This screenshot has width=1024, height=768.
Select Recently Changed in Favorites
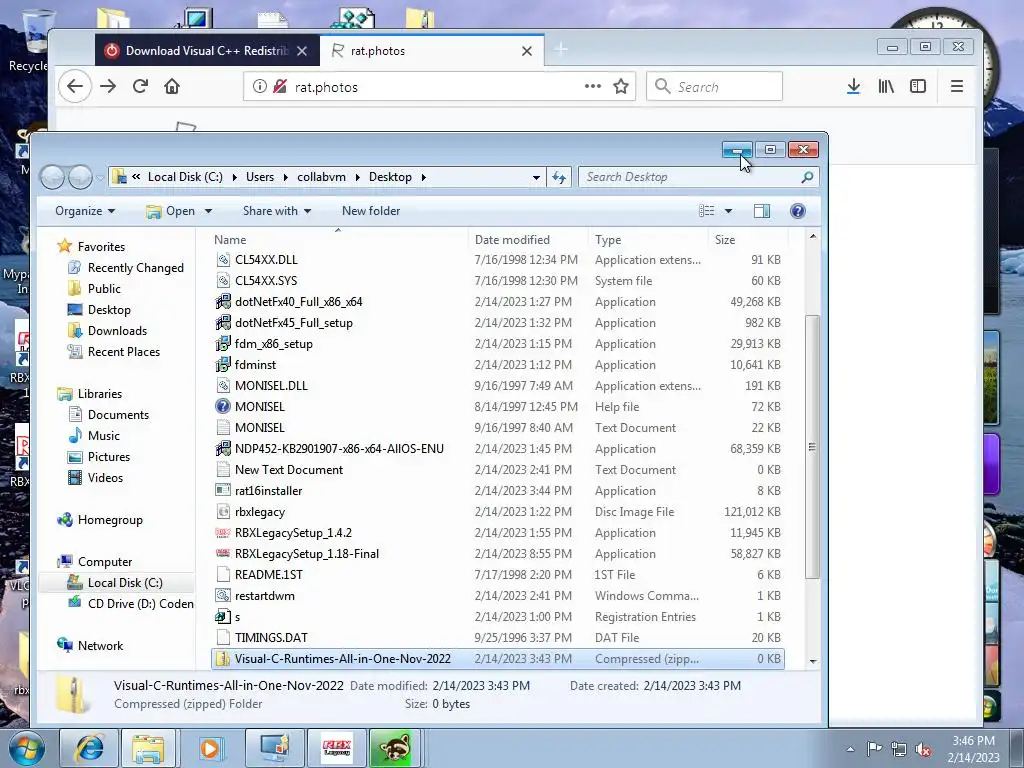tap(126, 268)
